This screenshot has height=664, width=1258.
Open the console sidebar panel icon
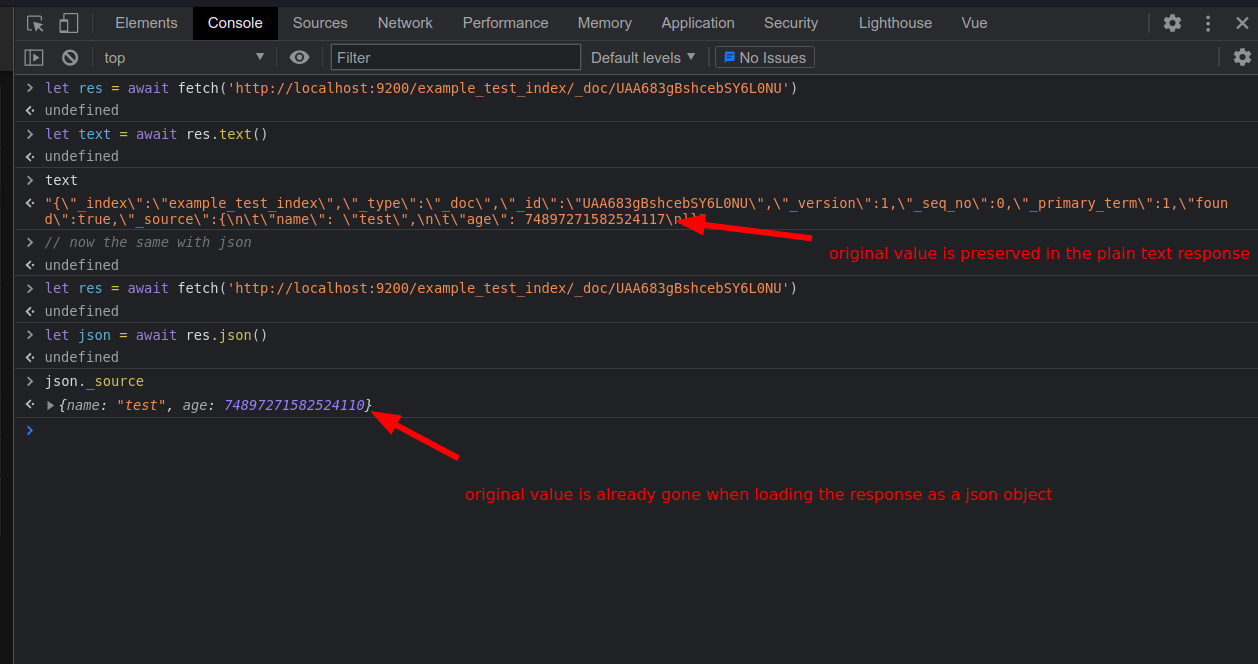coord(34,57)
